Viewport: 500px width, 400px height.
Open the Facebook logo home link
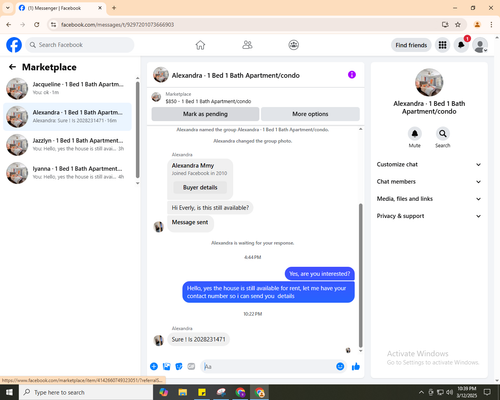tap(14, 45)
